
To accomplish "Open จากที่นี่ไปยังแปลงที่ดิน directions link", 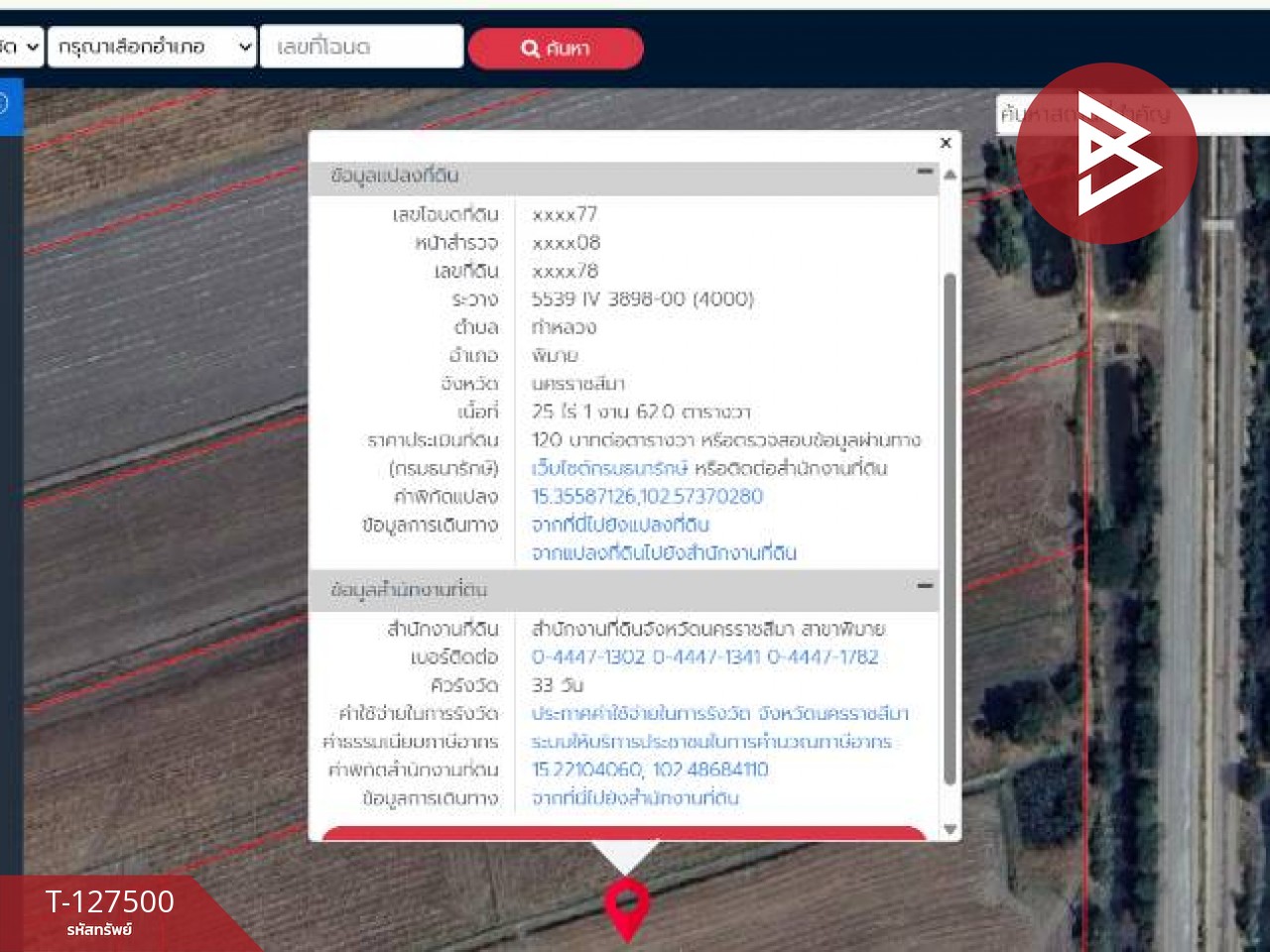I will click(x=620, y=525).
